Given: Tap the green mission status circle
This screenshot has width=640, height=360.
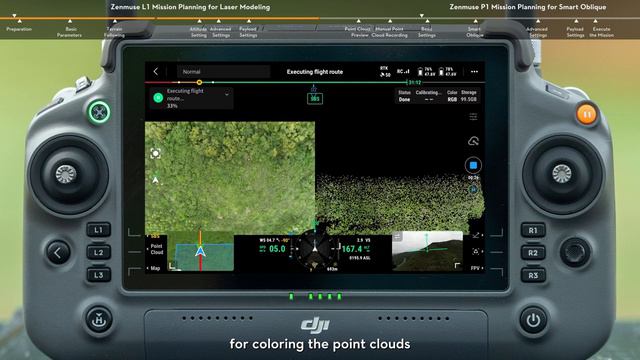Looking at the screenshot, I should point(158,98).
